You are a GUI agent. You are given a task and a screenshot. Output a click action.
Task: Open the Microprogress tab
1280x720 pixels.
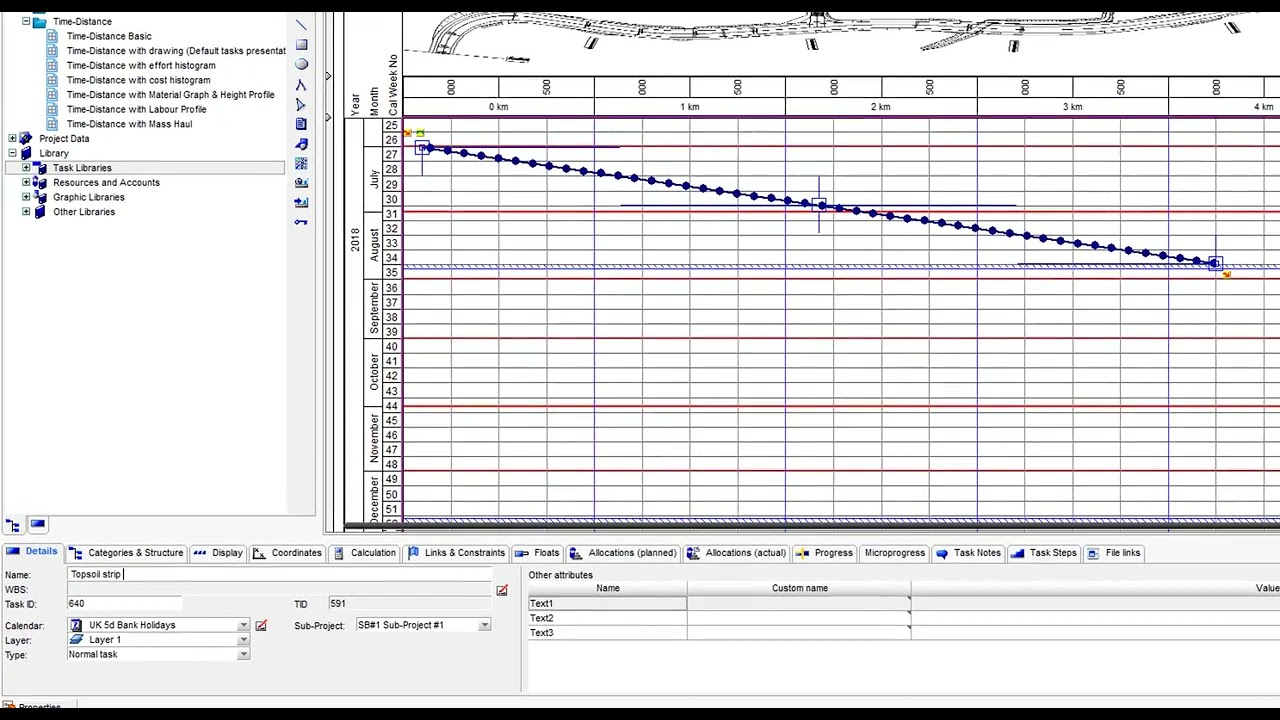coord(895,553)
